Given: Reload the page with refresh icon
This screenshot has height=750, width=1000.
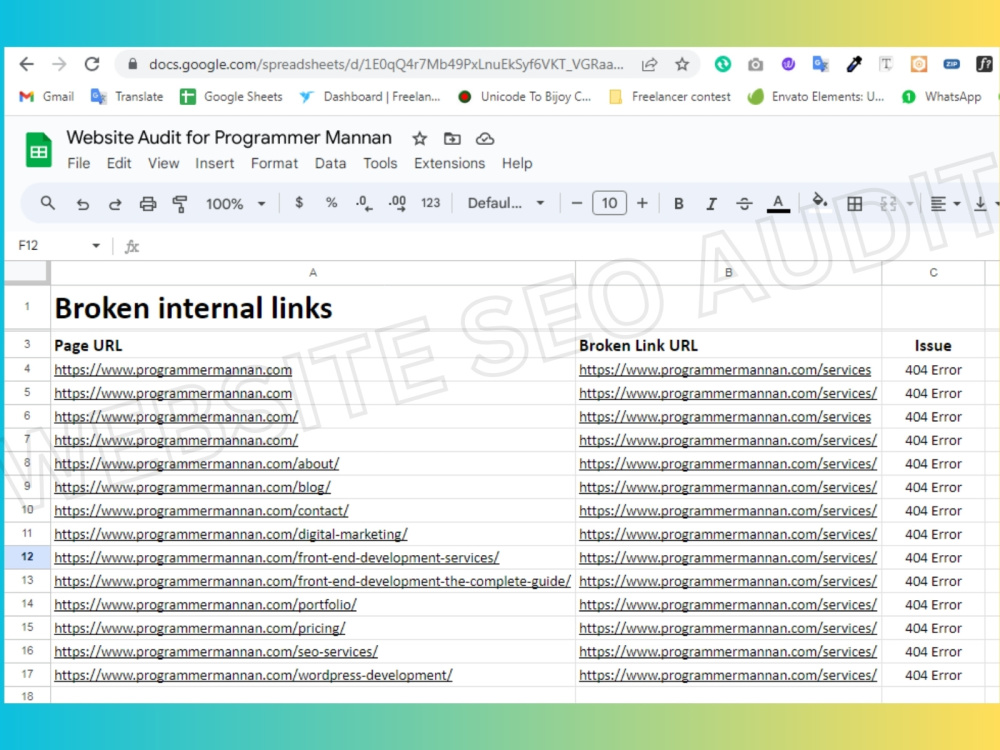Looking at the screenshot, I should [92, 64].
